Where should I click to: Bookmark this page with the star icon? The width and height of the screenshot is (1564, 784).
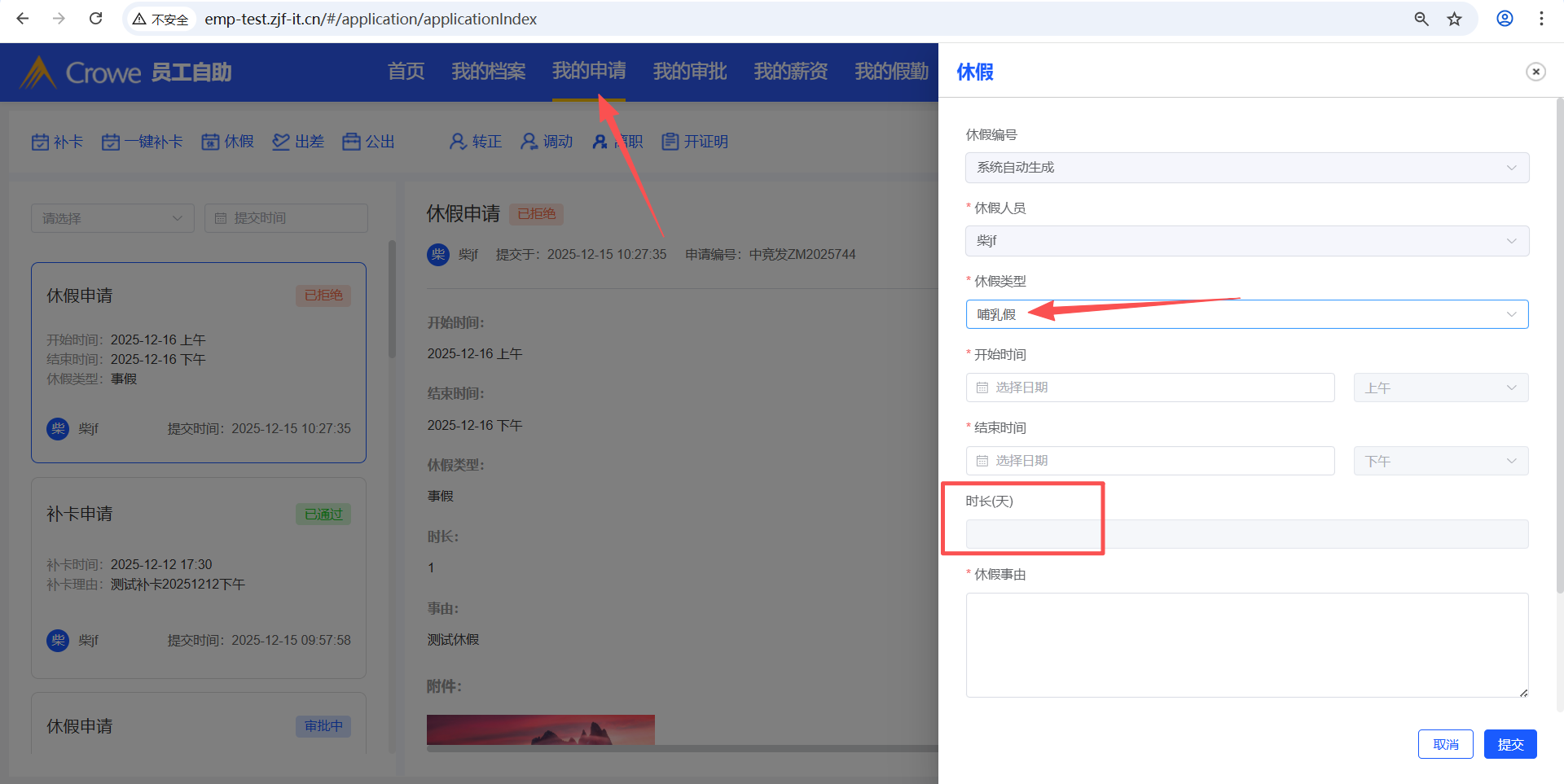(x=1455, y=19)
